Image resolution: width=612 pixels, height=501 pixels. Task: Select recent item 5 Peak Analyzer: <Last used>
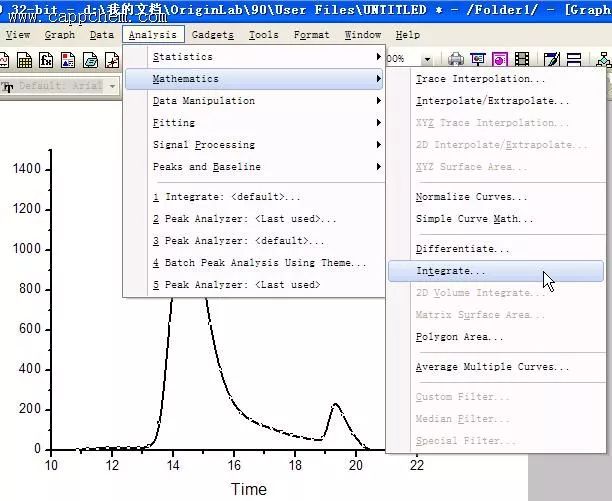pos(254,285)
